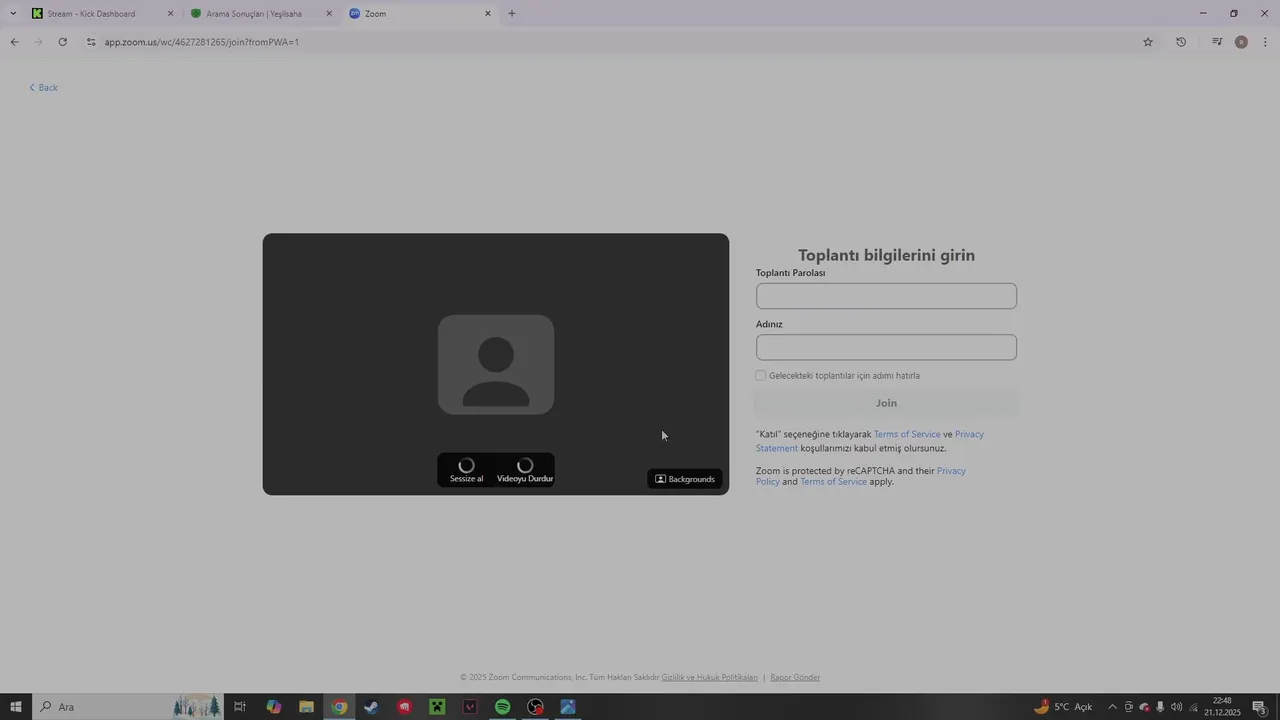
Task: Click the OneDrive cloud tray icon
Action: pos(1145,707)
